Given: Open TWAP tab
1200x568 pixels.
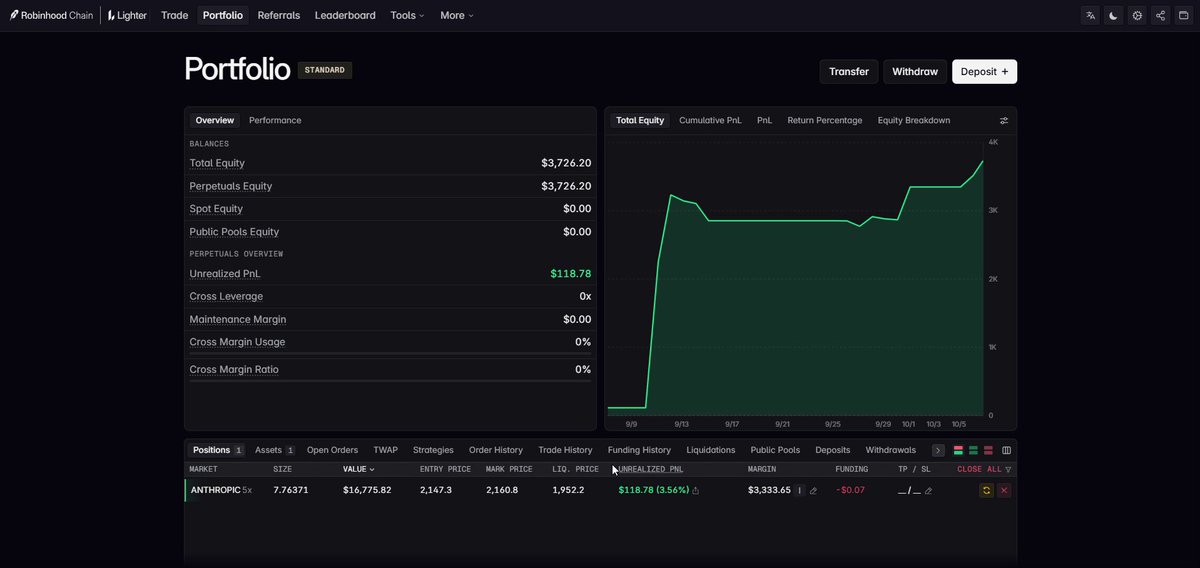Looking at the screenshot, I should pos(385,450).
